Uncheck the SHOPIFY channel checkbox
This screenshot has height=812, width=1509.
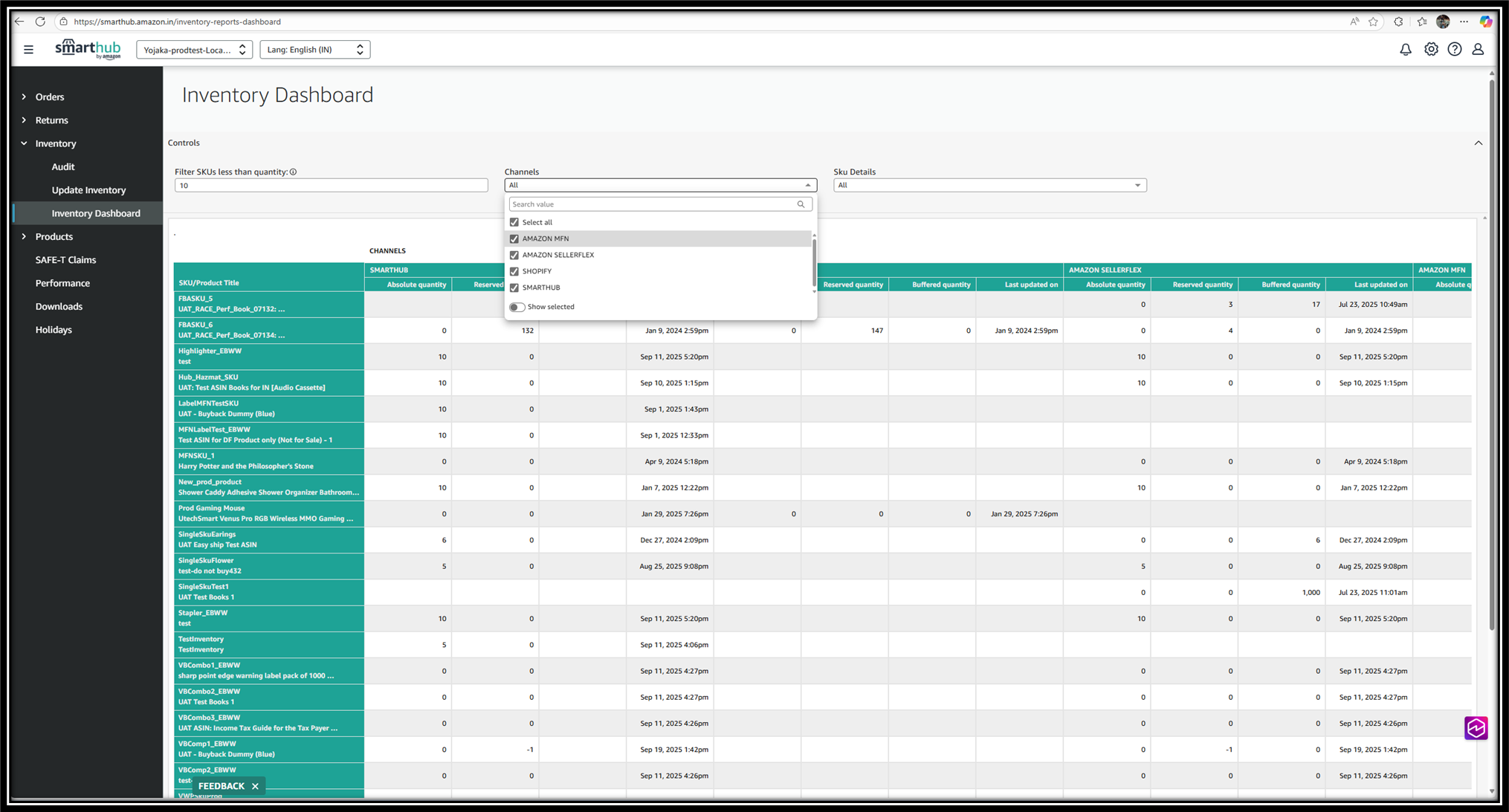[514, 271]
